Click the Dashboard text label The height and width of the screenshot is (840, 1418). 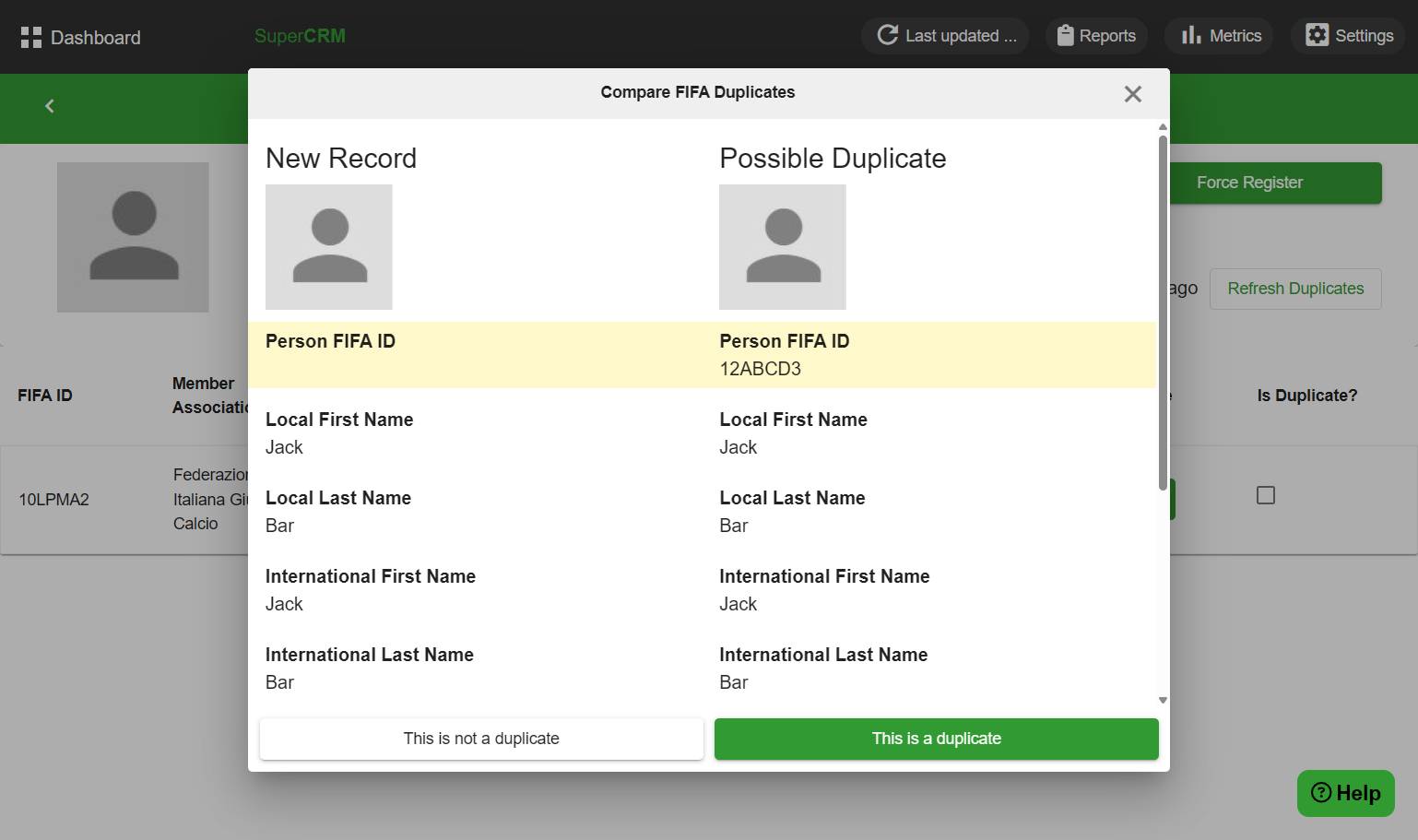pyautogui.click(x=96, y=38)
